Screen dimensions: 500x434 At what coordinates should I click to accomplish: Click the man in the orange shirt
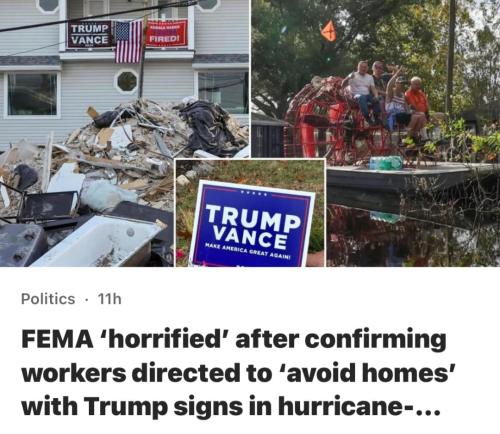pos(417,107)
